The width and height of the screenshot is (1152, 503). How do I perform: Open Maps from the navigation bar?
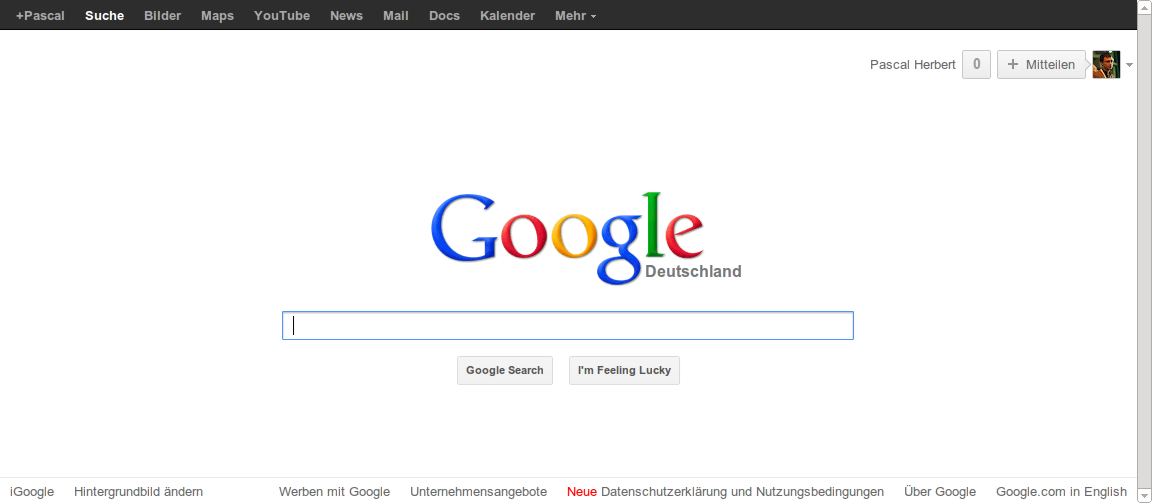(x=217, y=15)
